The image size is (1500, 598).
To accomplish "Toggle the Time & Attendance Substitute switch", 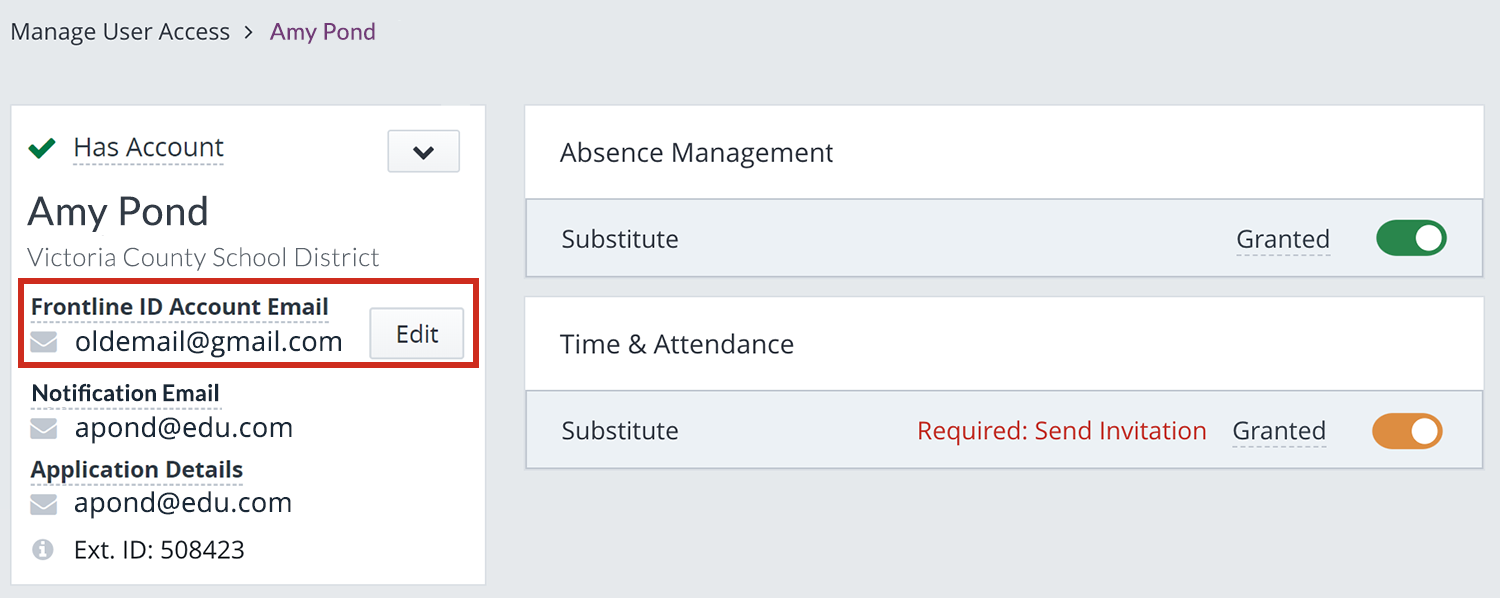I will pos(1407,431).
